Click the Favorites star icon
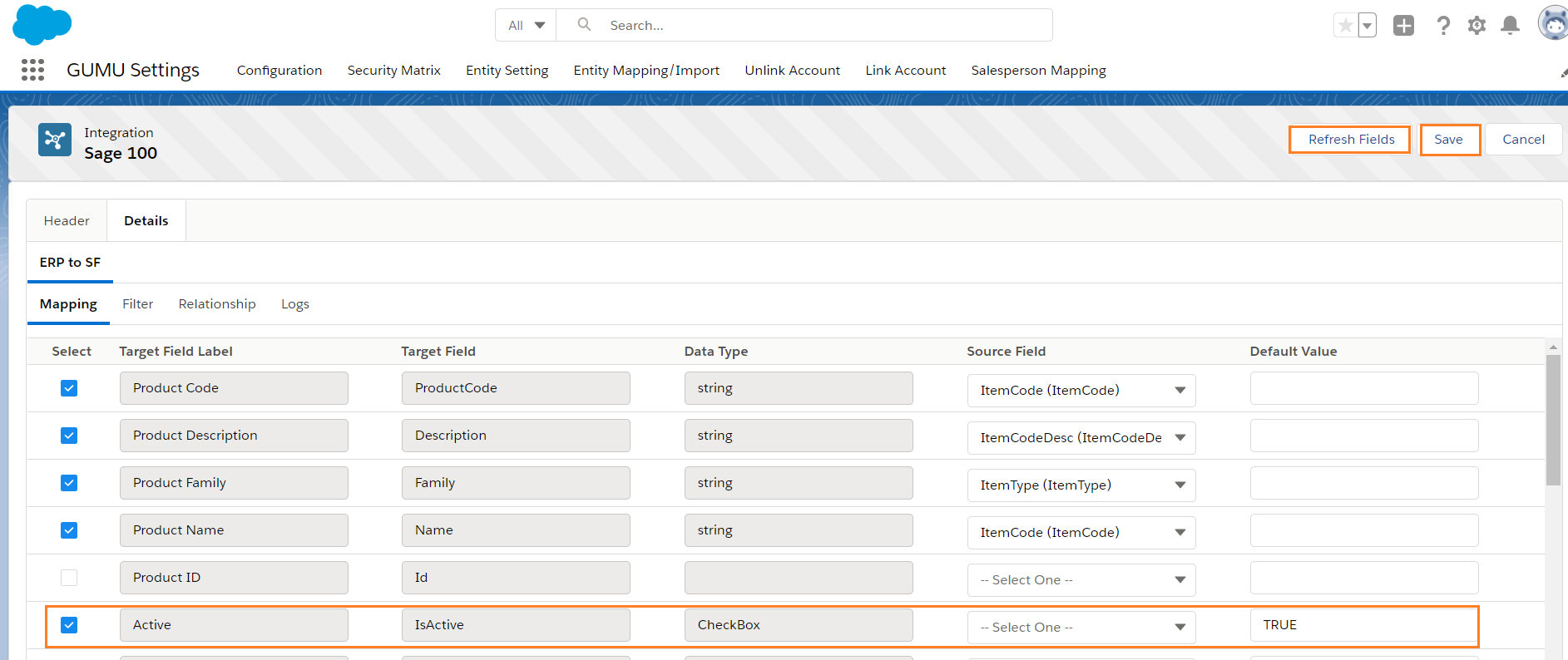 pos(1345,26)
